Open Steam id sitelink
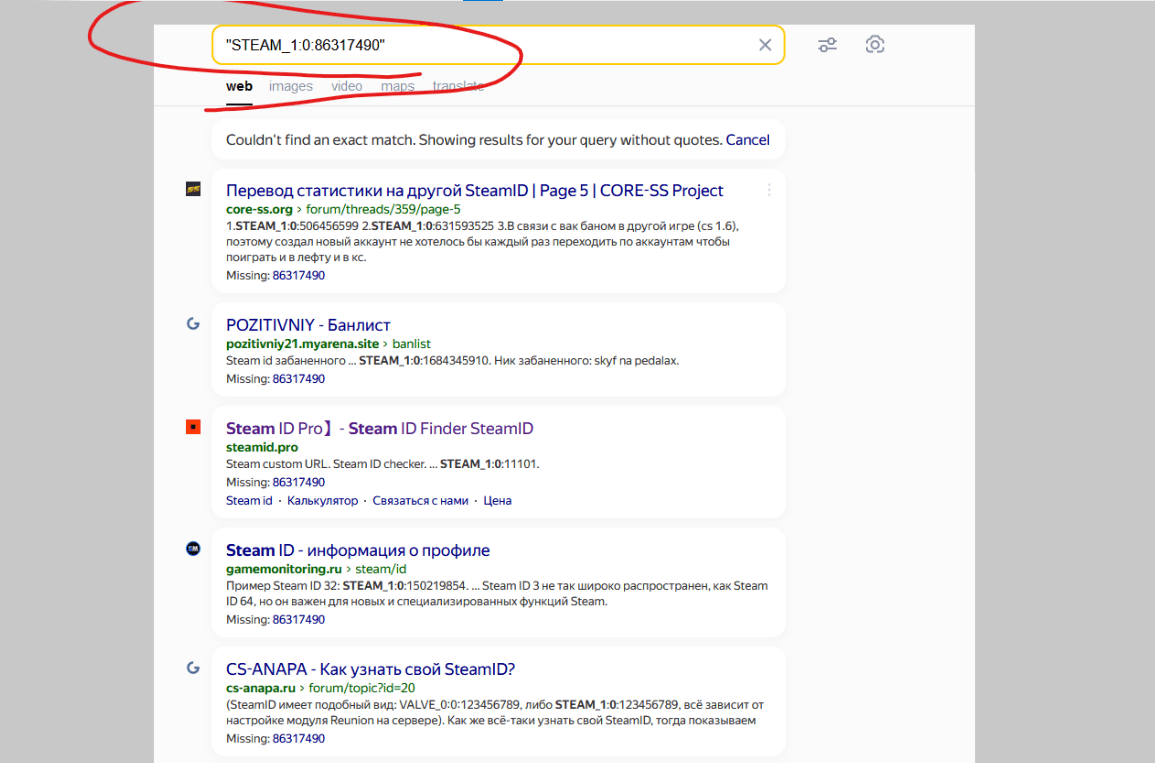The width and height of the screenshot is (1155, 763). point(249,501)
